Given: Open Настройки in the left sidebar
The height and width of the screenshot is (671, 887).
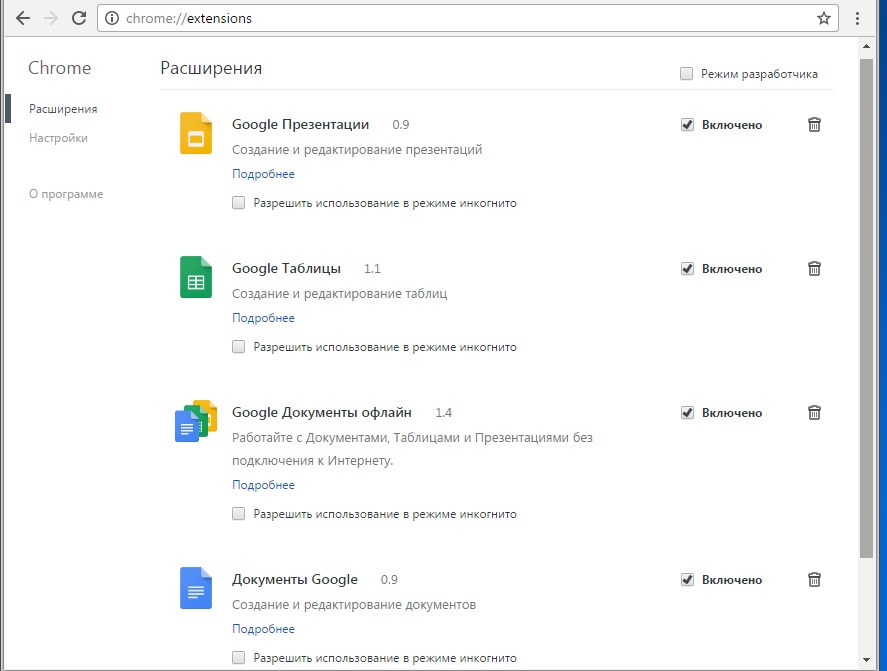Looking at the screenshot, I should [58, 137].
